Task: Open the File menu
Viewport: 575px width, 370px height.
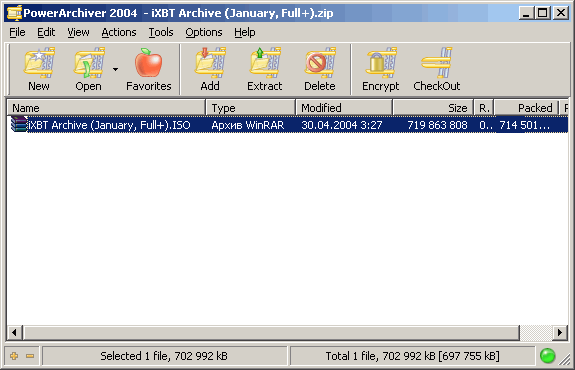Action: click(x=17, y=32)
